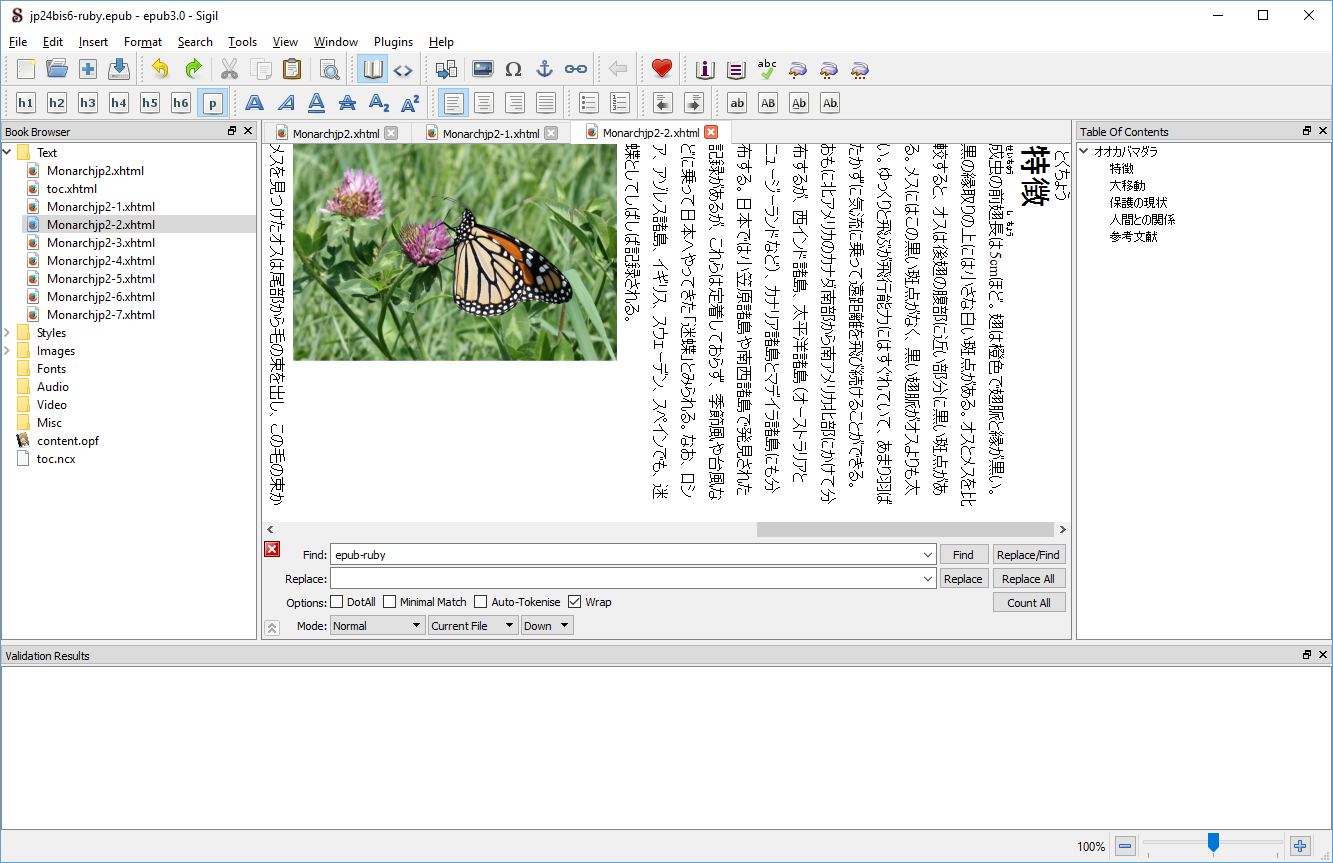Toggle the h3 heading style
Screen dimensions: 1333x863
88,102
